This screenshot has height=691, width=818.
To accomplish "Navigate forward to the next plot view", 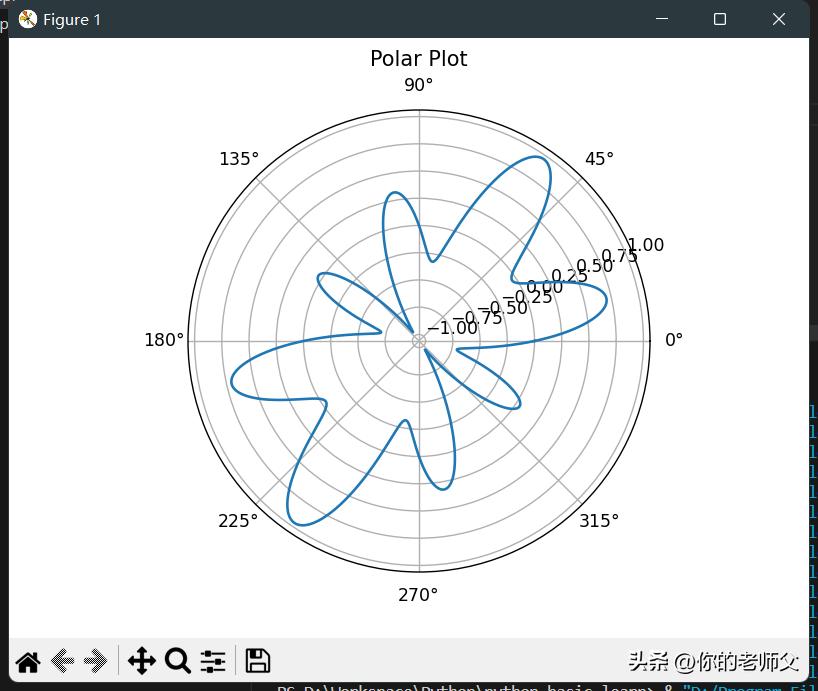I will [x=95, y=660].
